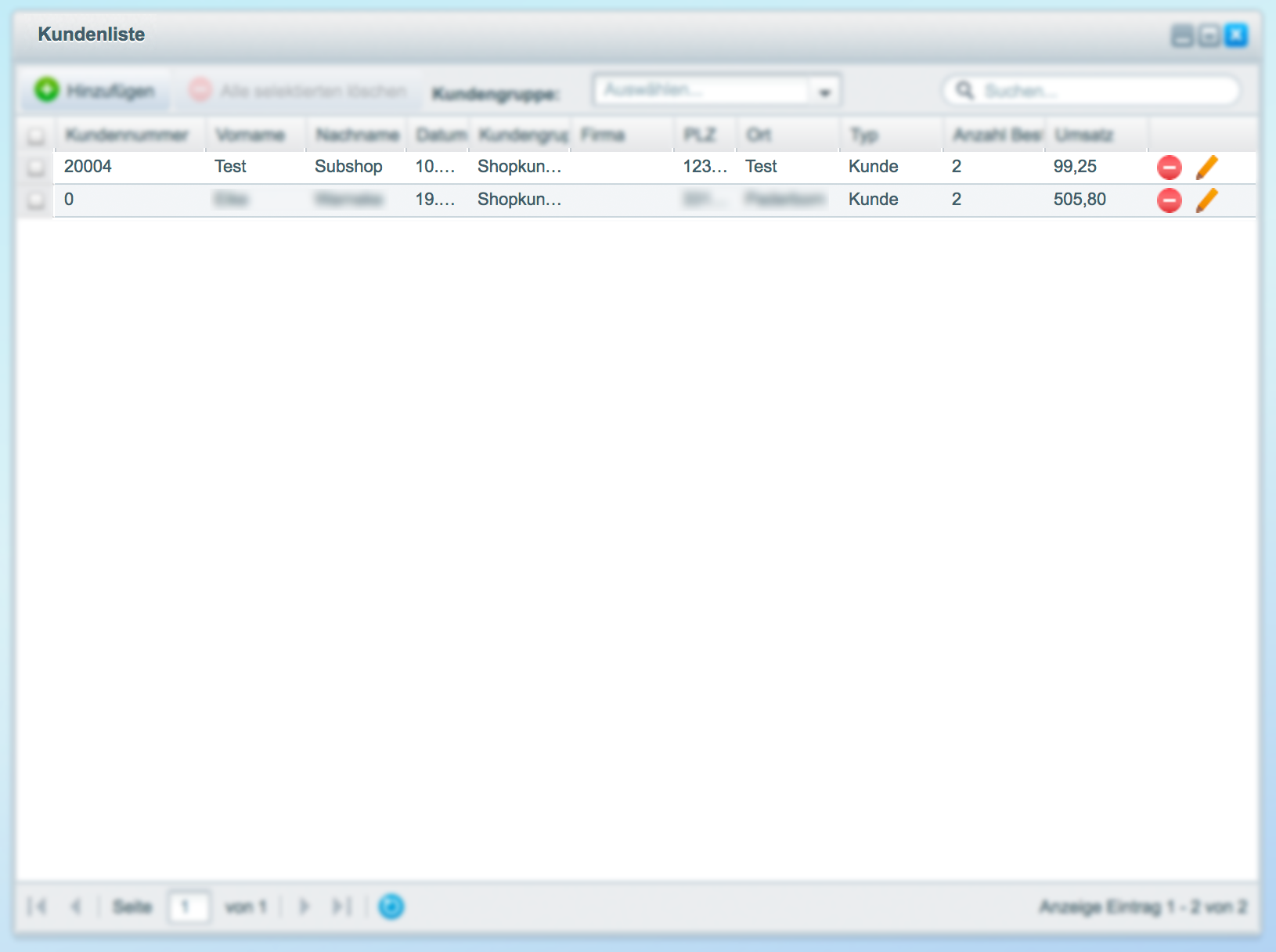
Task: Select the Ort cell 'Test'
Action: [761, 166]
